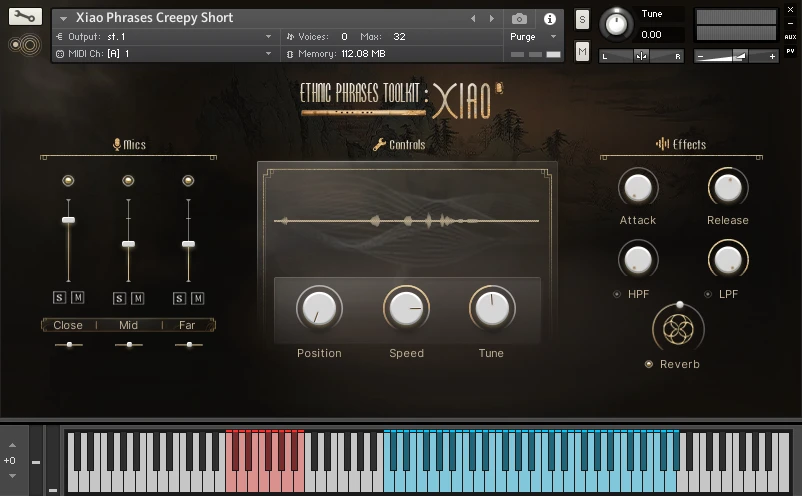Mute the Close mic channel
The width and height of the screenshot is (802, 496).
point(77,298)
